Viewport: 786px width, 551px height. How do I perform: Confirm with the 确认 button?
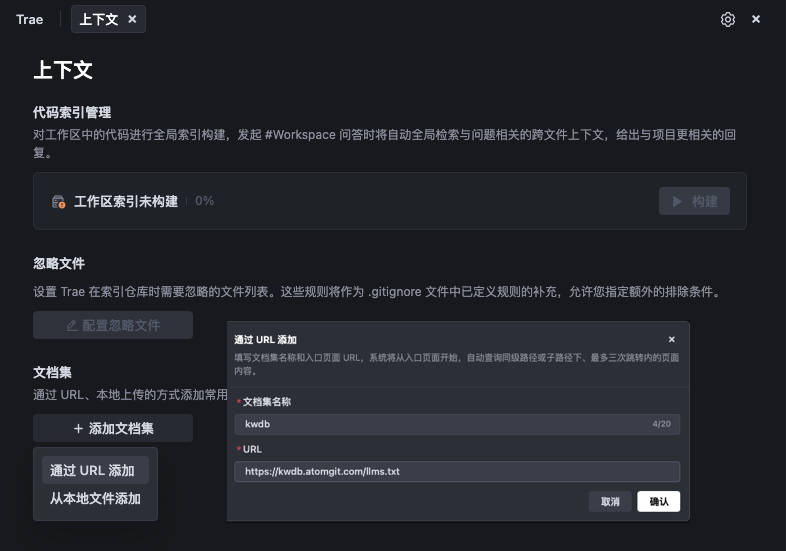(658, 501)
